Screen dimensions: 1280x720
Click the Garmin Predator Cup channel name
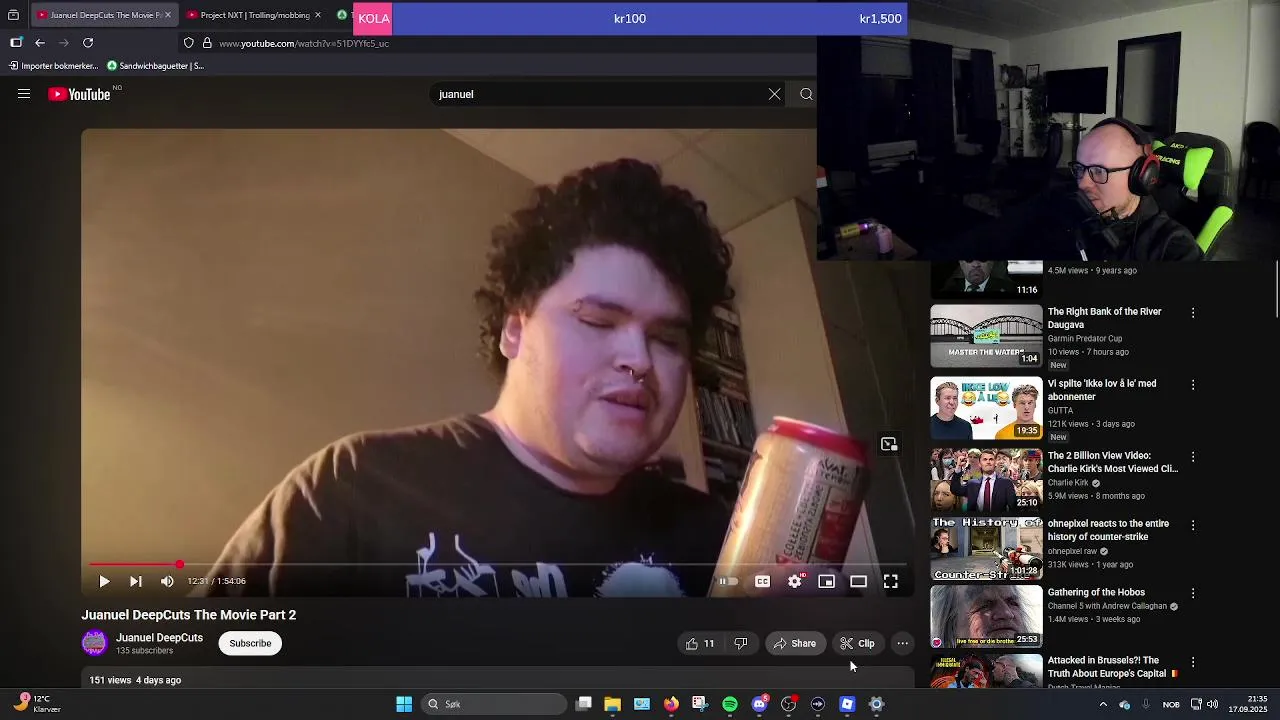(x=1085, y=339)
